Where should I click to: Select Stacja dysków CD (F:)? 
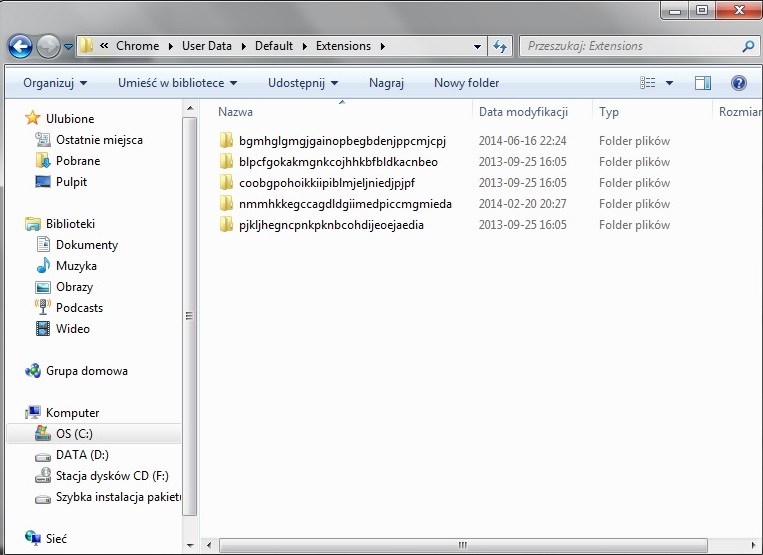click(x=112, y=476)
